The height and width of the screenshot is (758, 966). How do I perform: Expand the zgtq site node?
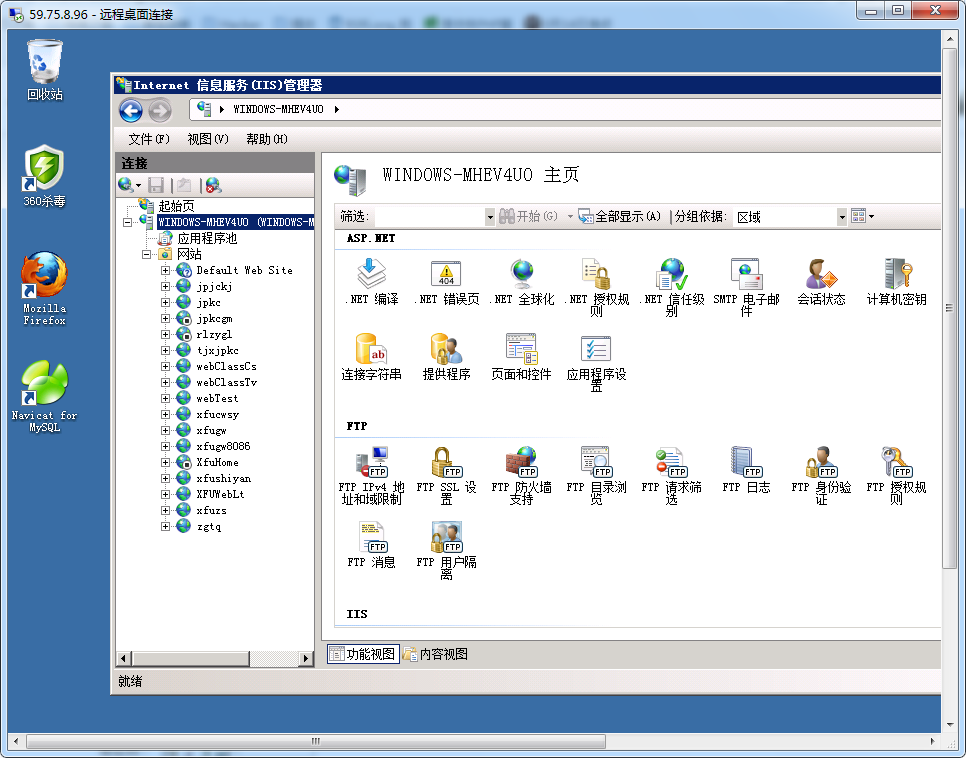coord(165,526)
